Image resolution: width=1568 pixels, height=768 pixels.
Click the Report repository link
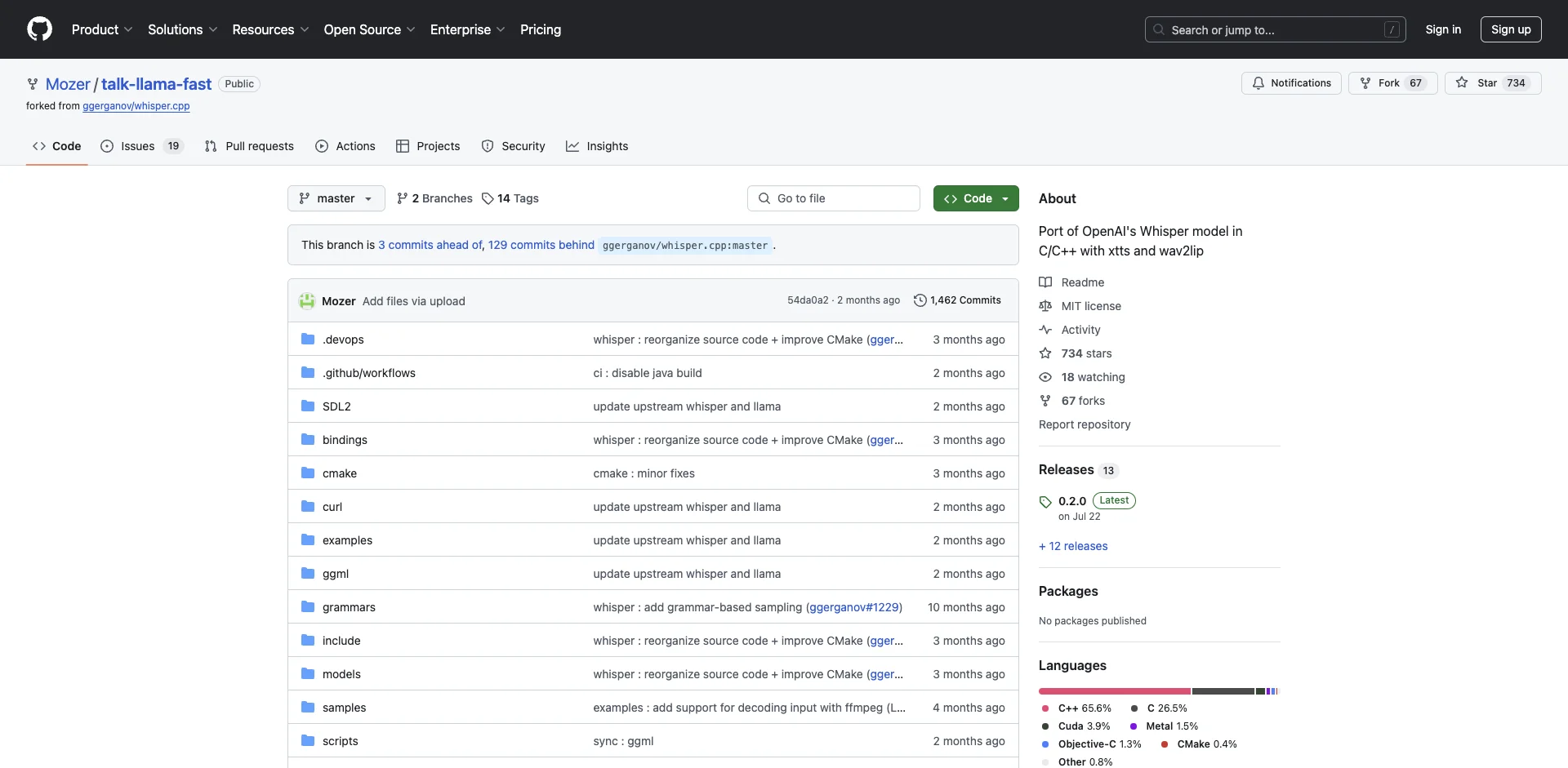[x=1085, y=424]
